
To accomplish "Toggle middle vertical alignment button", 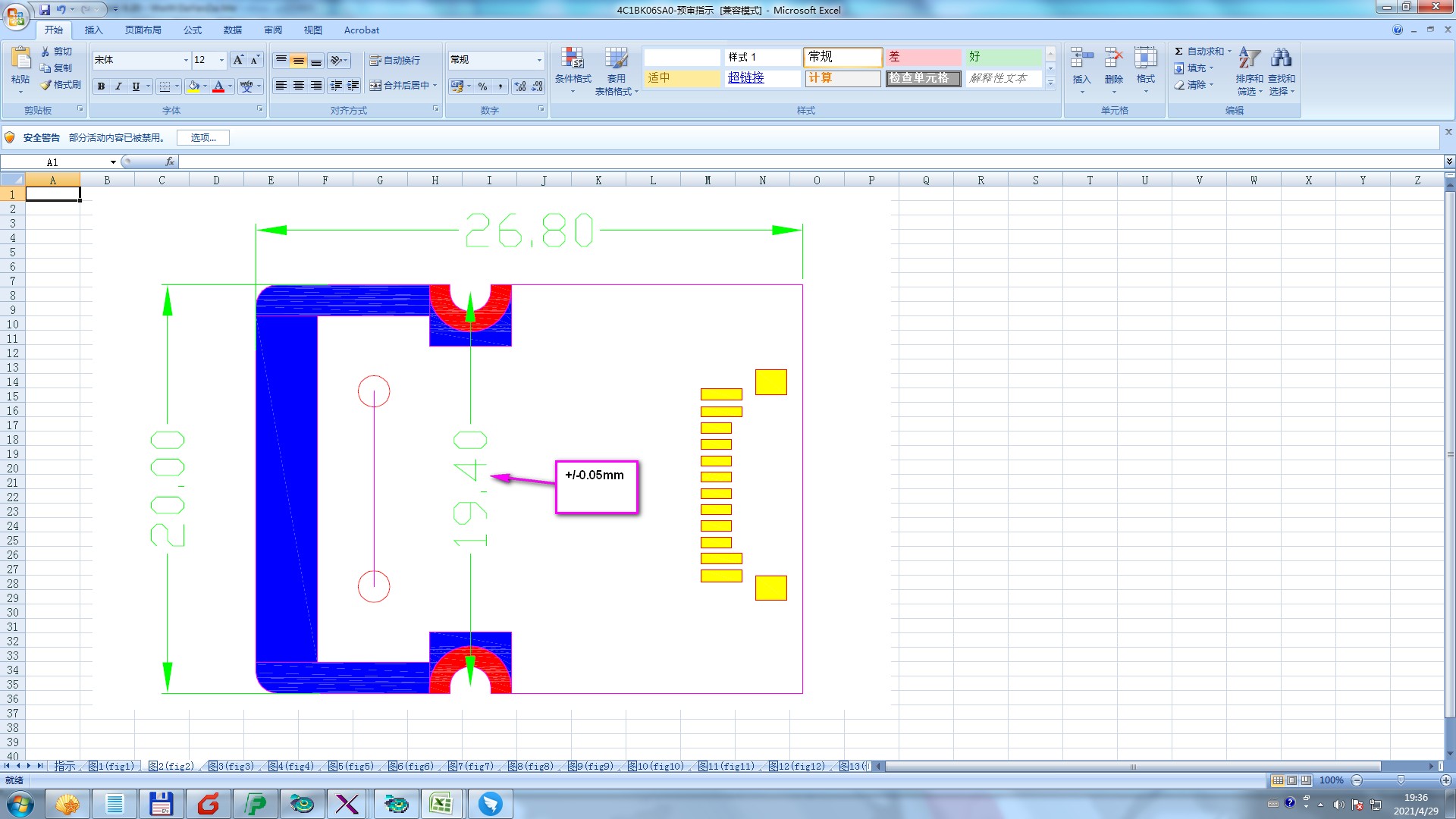I will click(x=299, y=60).
